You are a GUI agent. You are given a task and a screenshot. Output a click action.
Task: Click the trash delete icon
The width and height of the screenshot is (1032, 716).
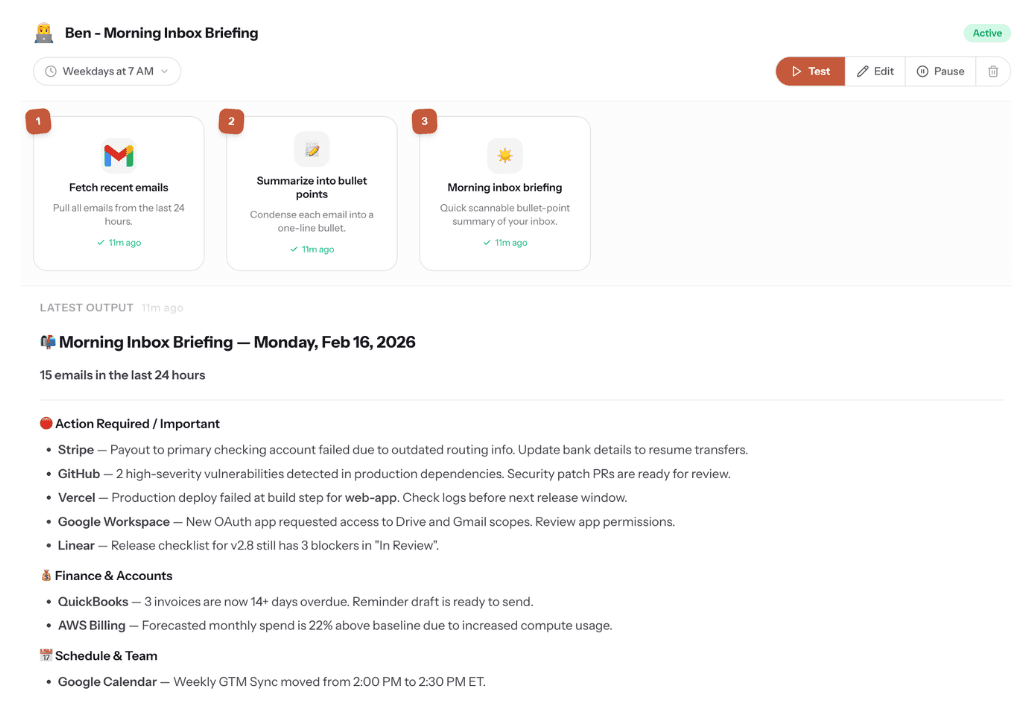tap(993, 71)
